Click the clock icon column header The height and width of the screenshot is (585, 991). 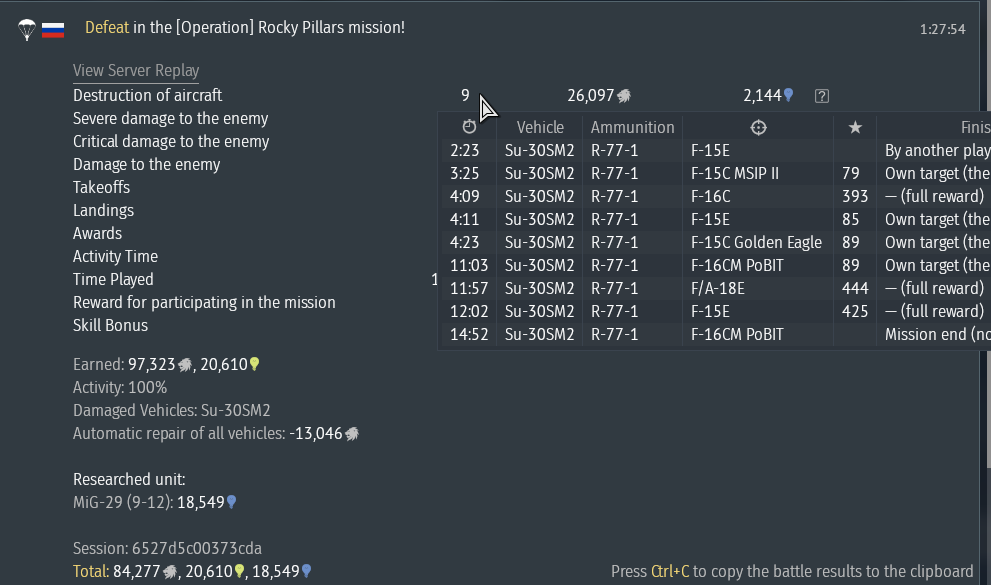[x=470, y=127]
